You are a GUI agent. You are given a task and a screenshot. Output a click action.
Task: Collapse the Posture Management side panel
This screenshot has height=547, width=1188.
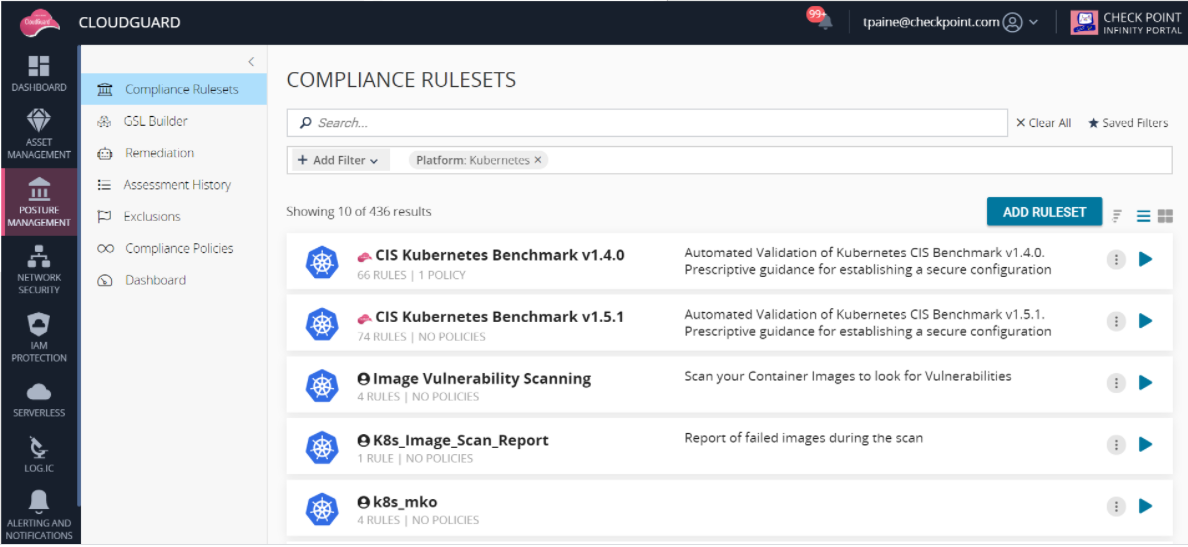tap(251, 62)
